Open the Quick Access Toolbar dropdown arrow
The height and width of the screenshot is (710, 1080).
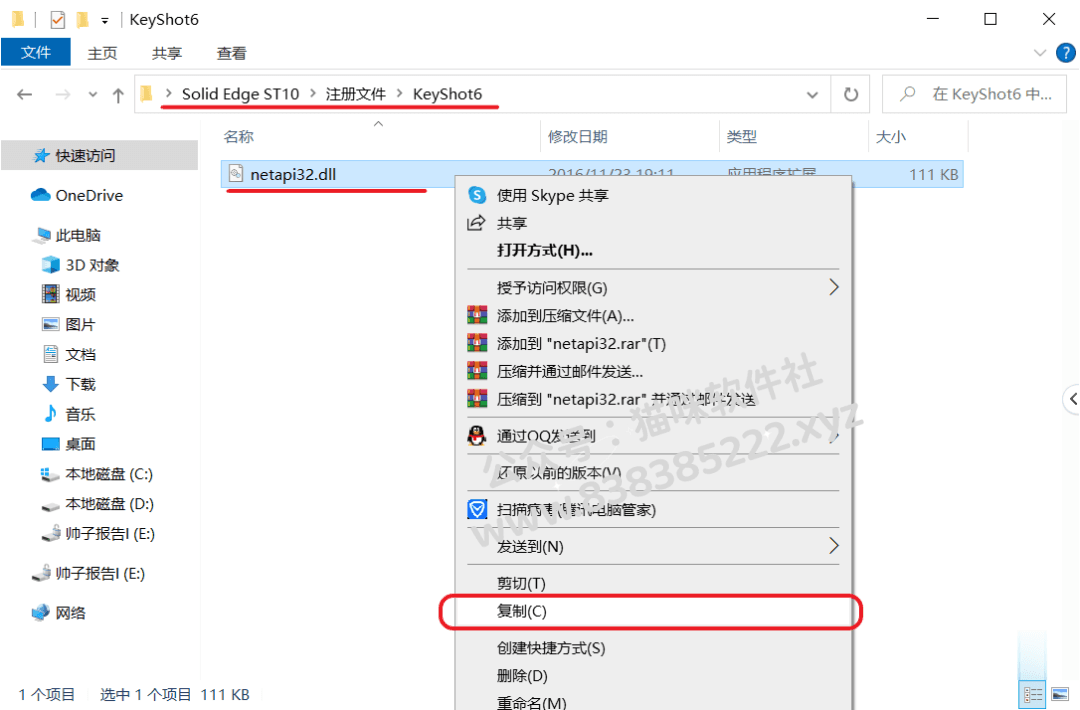tap(105, 21)
